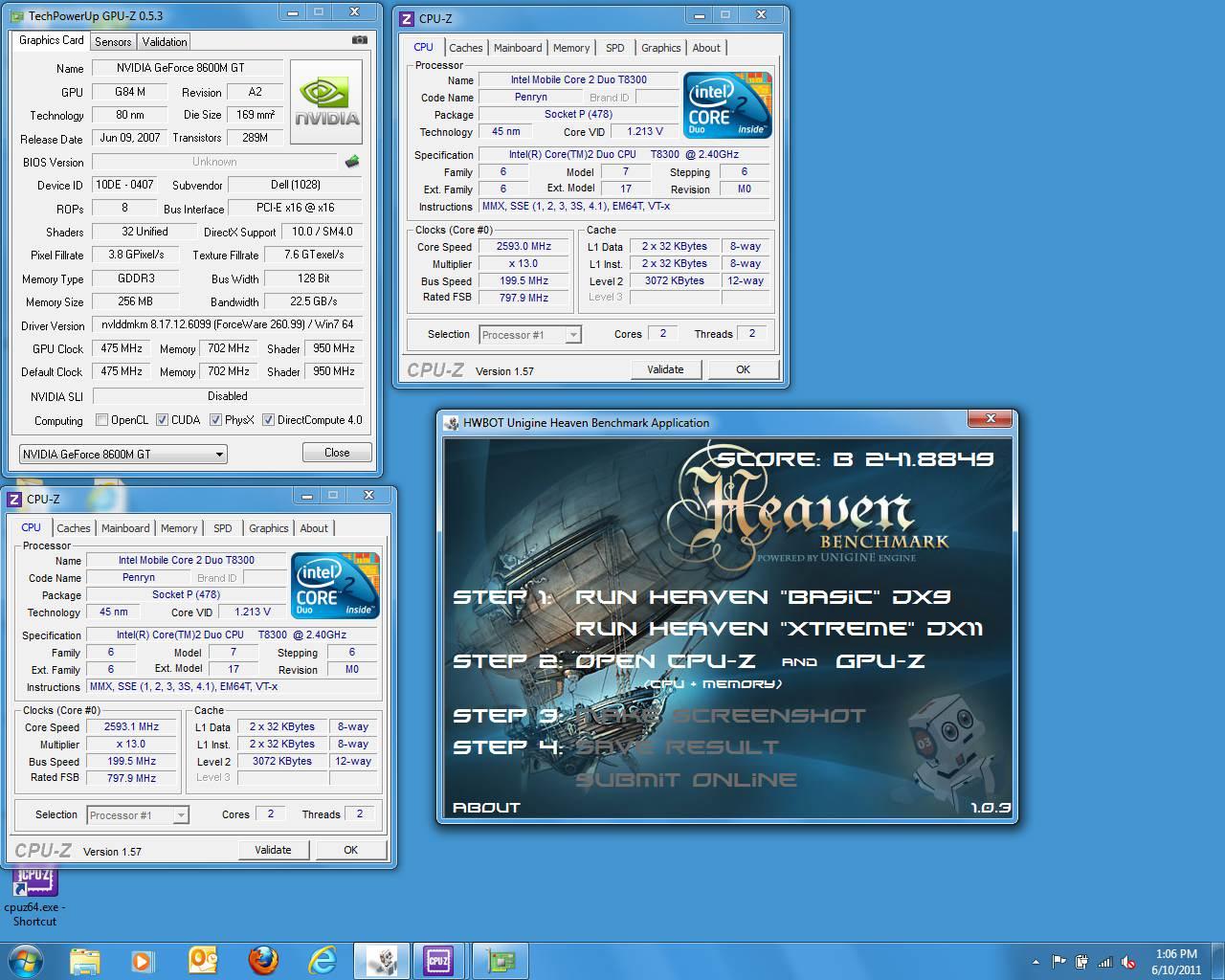Open About in HWBOT Heaven app
This screenshot has height=980, width=1225.
[486, 808]
